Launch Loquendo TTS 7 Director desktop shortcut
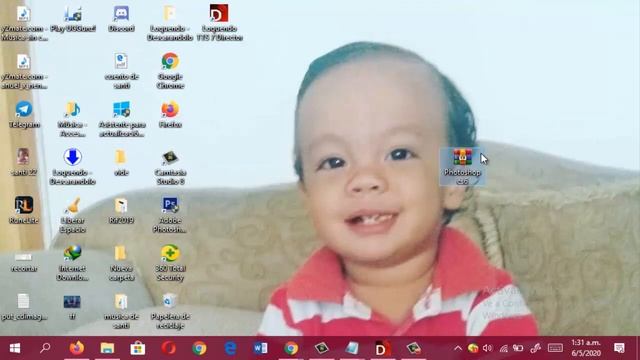This screenshot has height=360, width=640. (x=219, y=23)
